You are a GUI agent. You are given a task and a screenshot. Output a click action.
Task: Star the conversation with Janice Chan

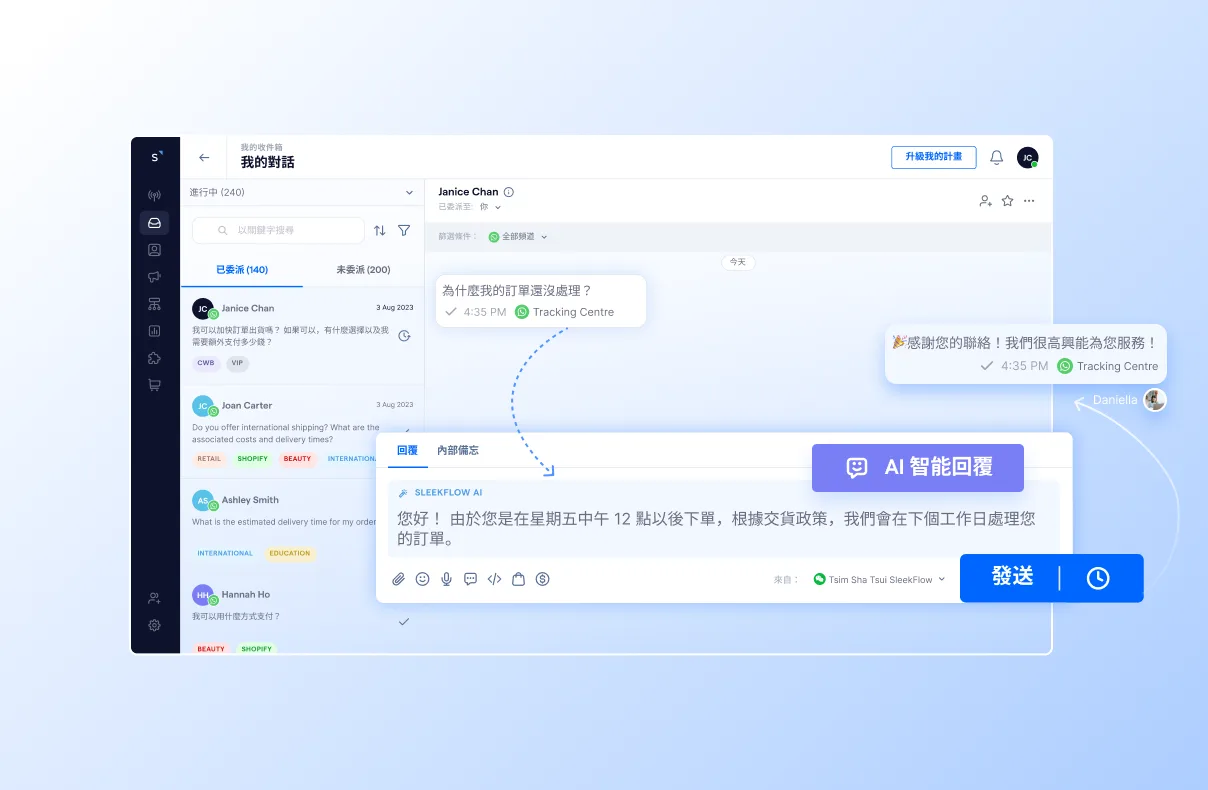pos(1008,200)
